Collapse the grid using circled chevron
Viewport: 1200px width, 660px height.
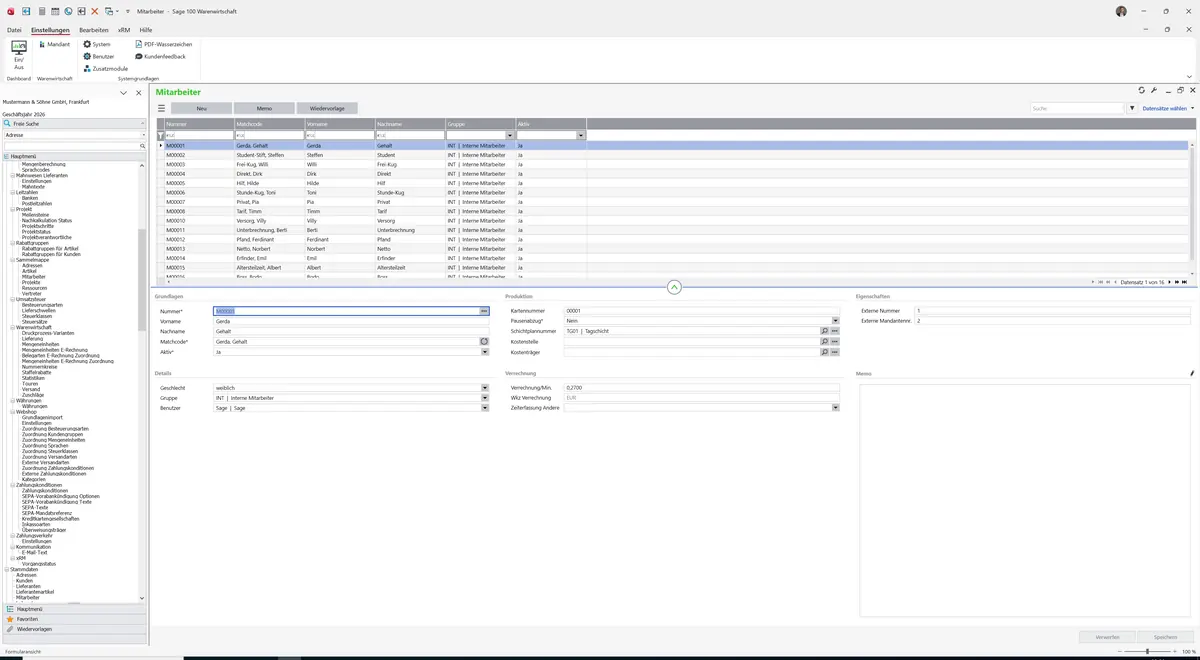coord(674,287)
